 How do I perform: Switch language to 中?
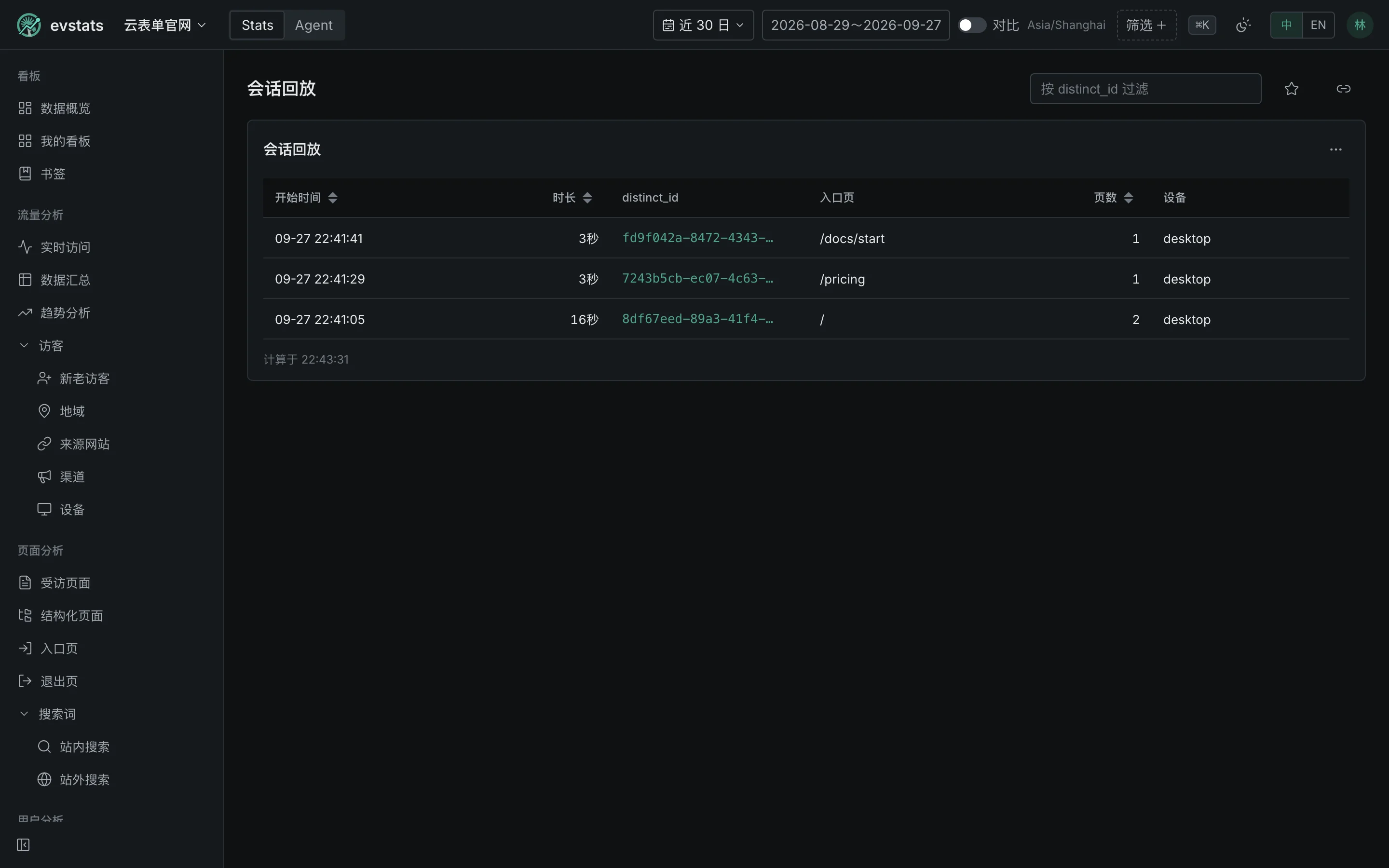1286,25
